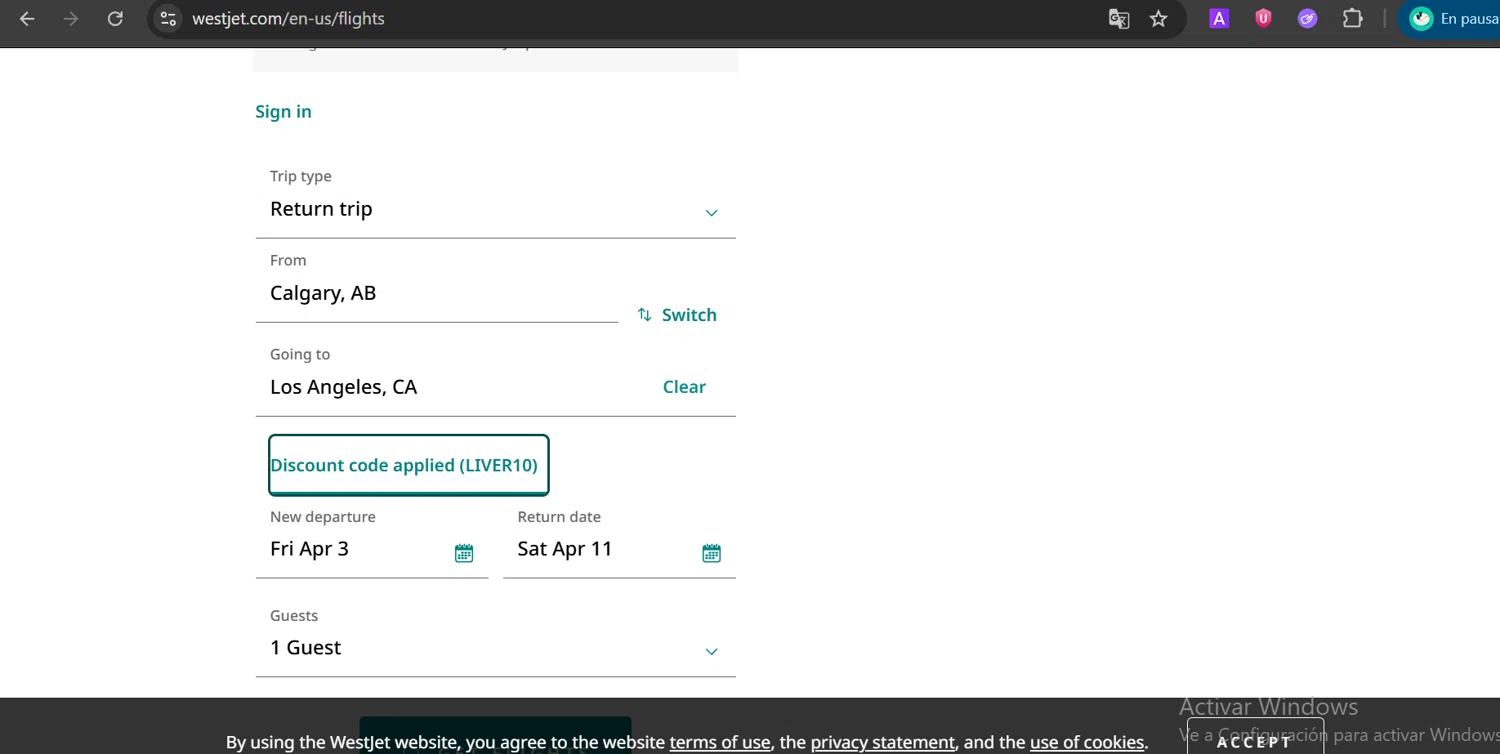Open the New departure calendar icon
1500x754 pixels.
(x=464, y=553)
